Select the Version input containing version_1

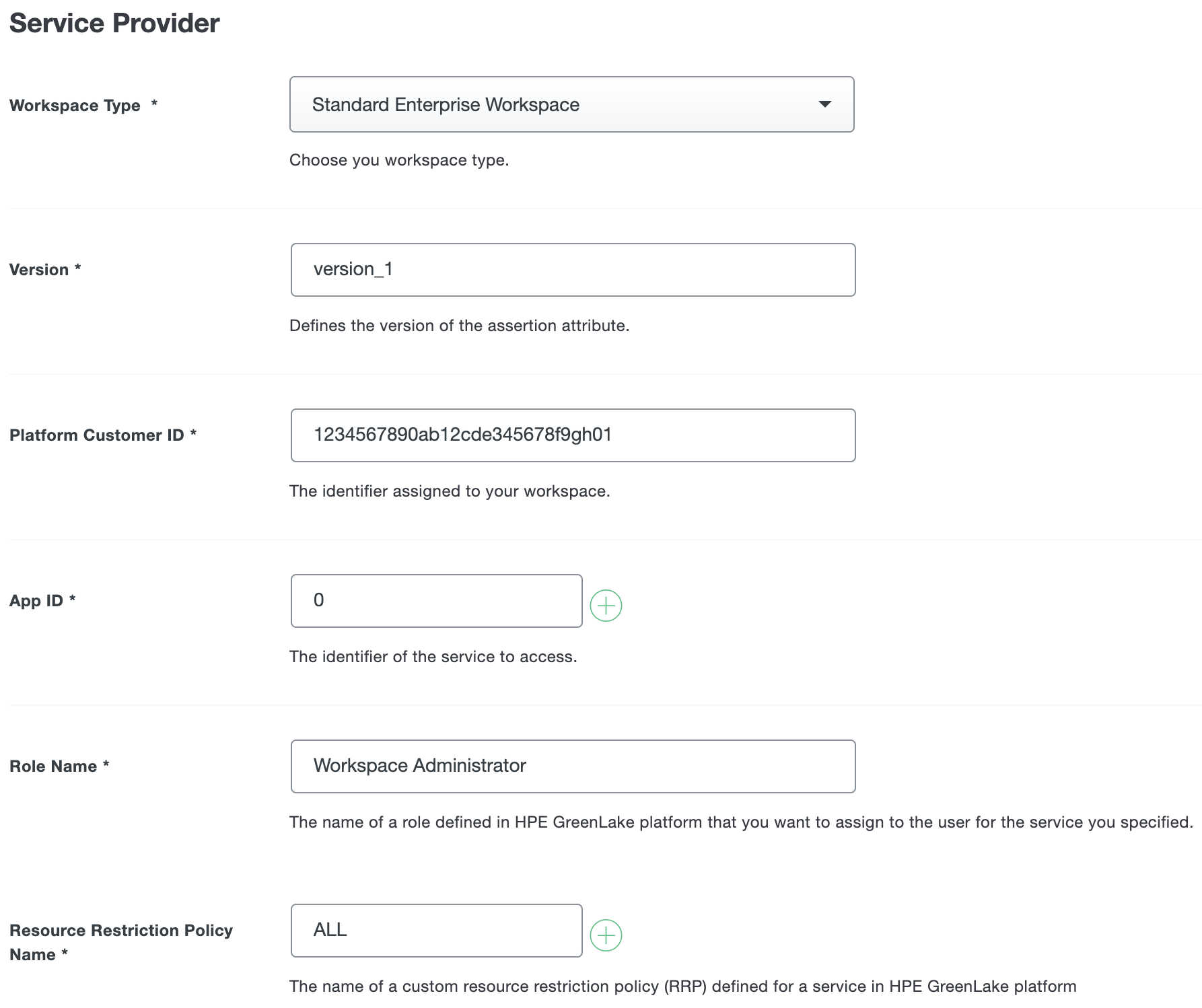573,269
